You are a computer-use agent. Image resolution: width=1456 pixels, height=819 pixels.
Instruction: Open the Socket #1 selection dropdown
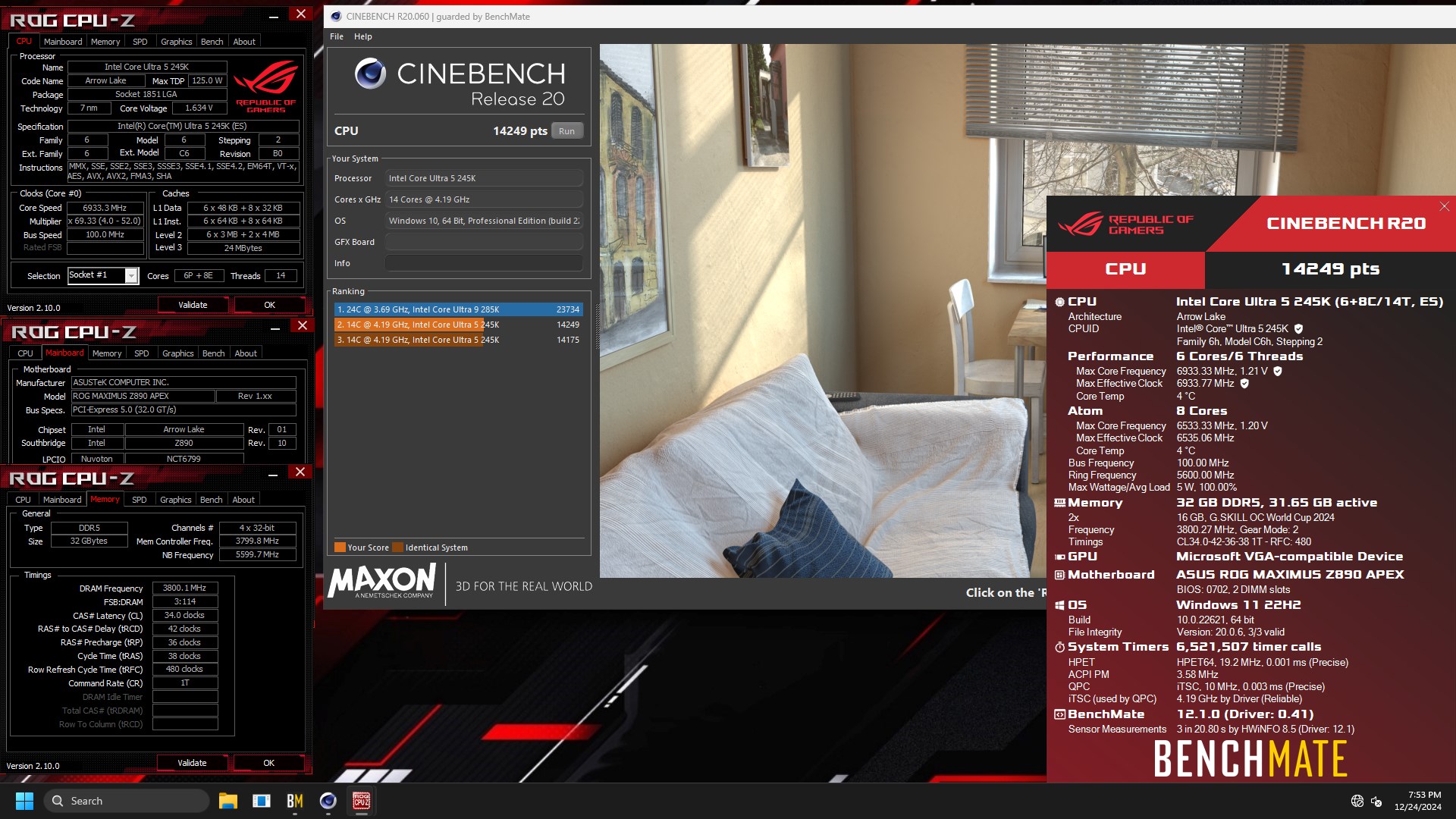pyautogui.click(x=131, y=275)
